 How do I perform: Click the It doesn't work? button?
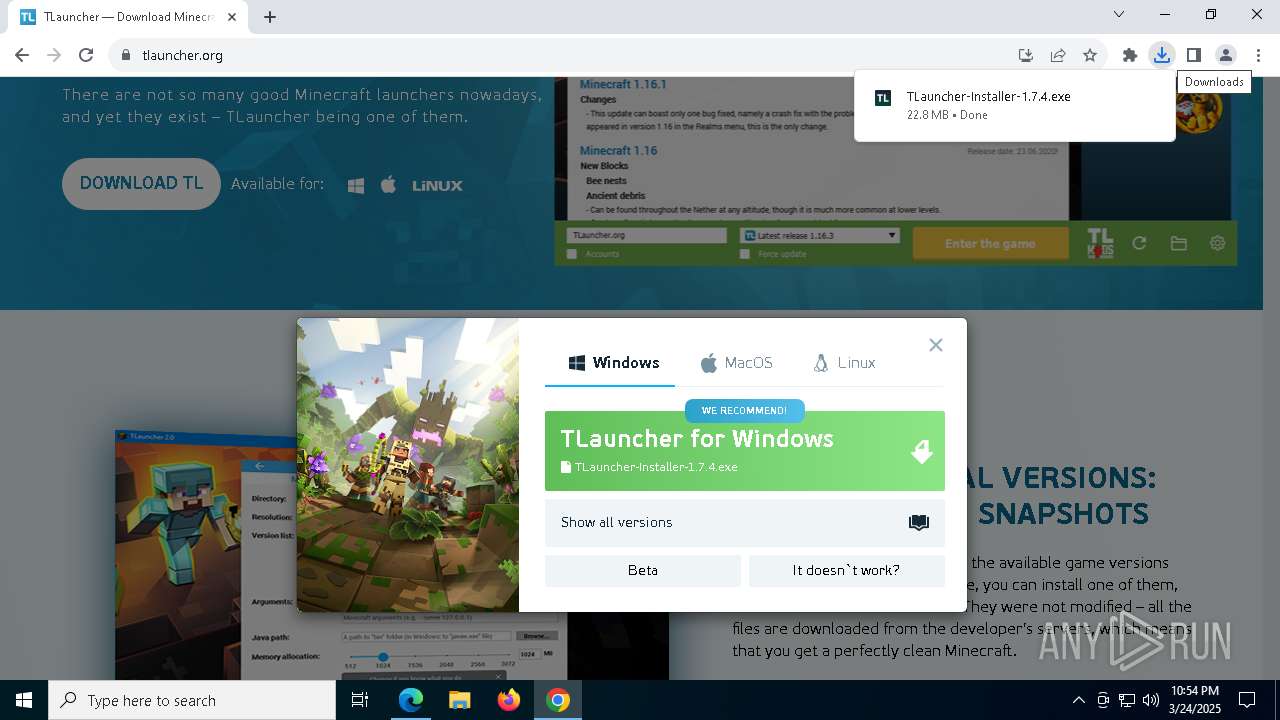point(847,570)
